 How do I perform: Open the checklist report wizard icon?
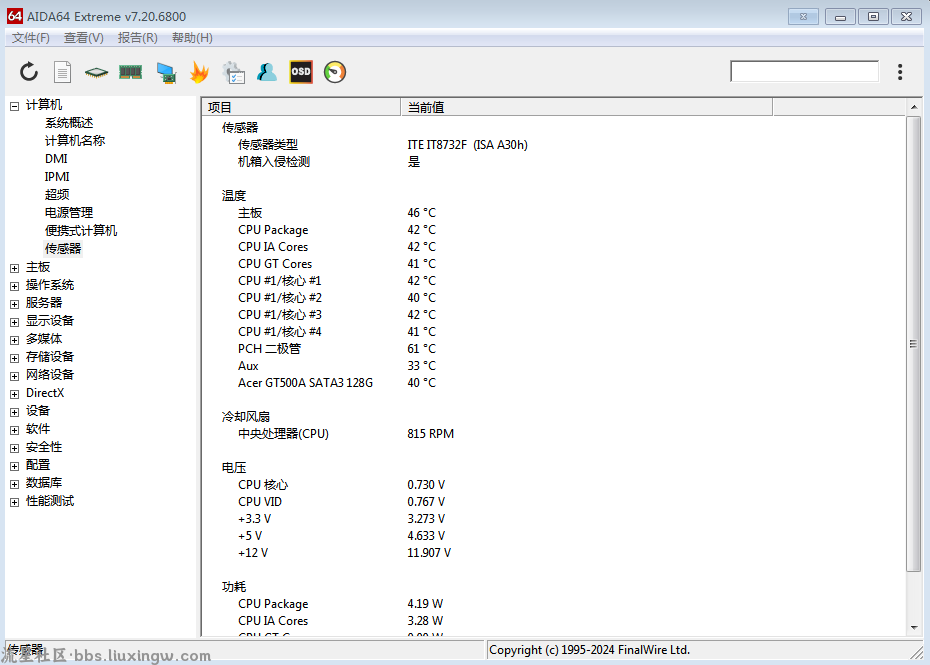pos(234,72)
